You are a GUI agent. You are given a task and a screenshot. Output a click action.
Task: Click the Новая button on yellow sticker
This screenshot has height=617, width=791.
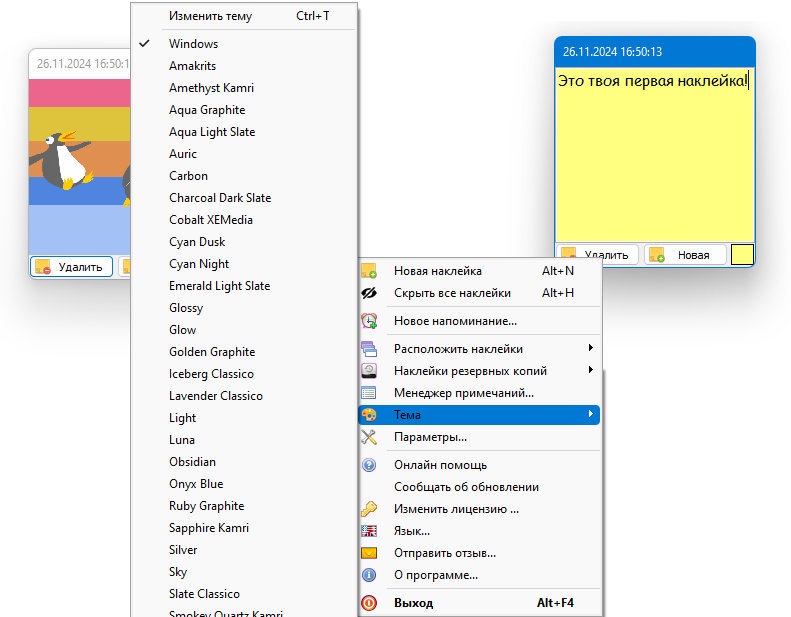coord(685,255)
